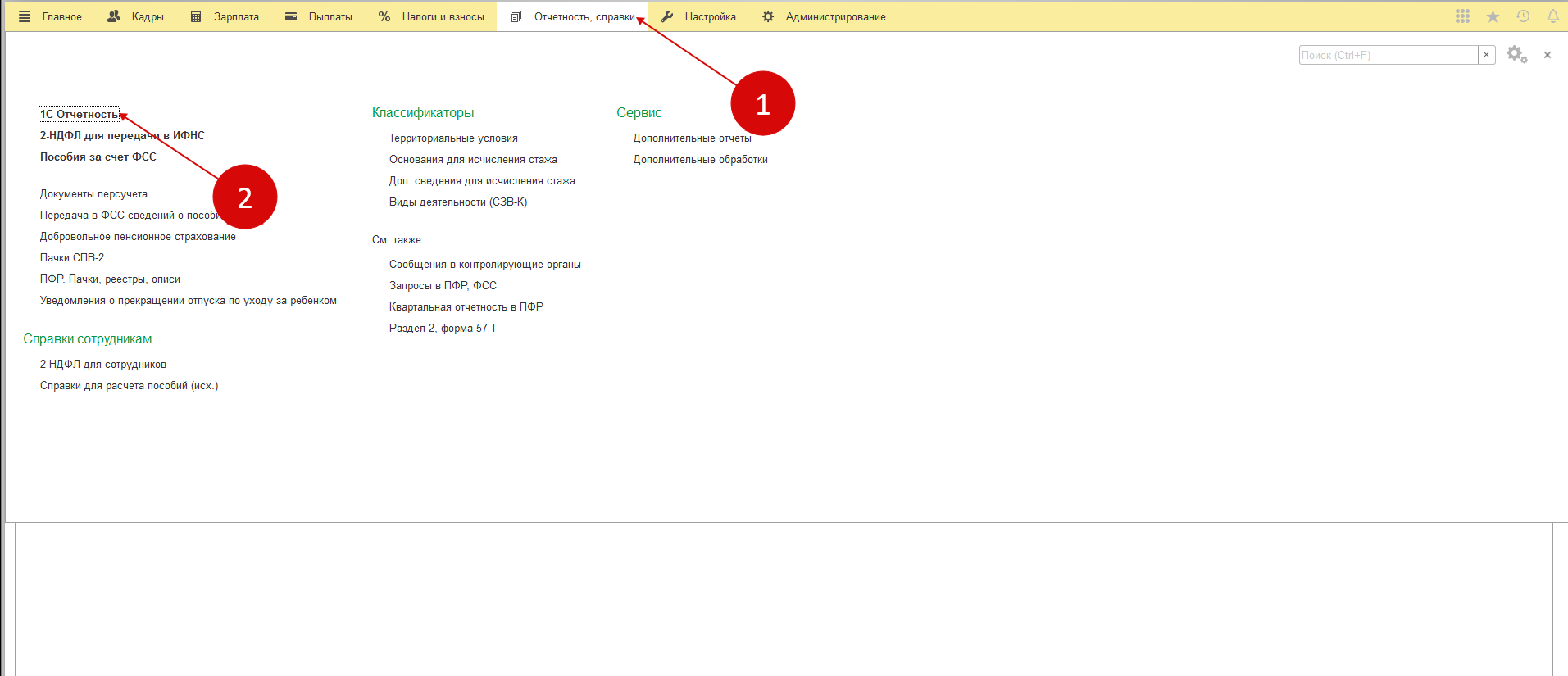1568x676 pixels.
Task: Open the Администрирование section
Action: coord(825,16)
